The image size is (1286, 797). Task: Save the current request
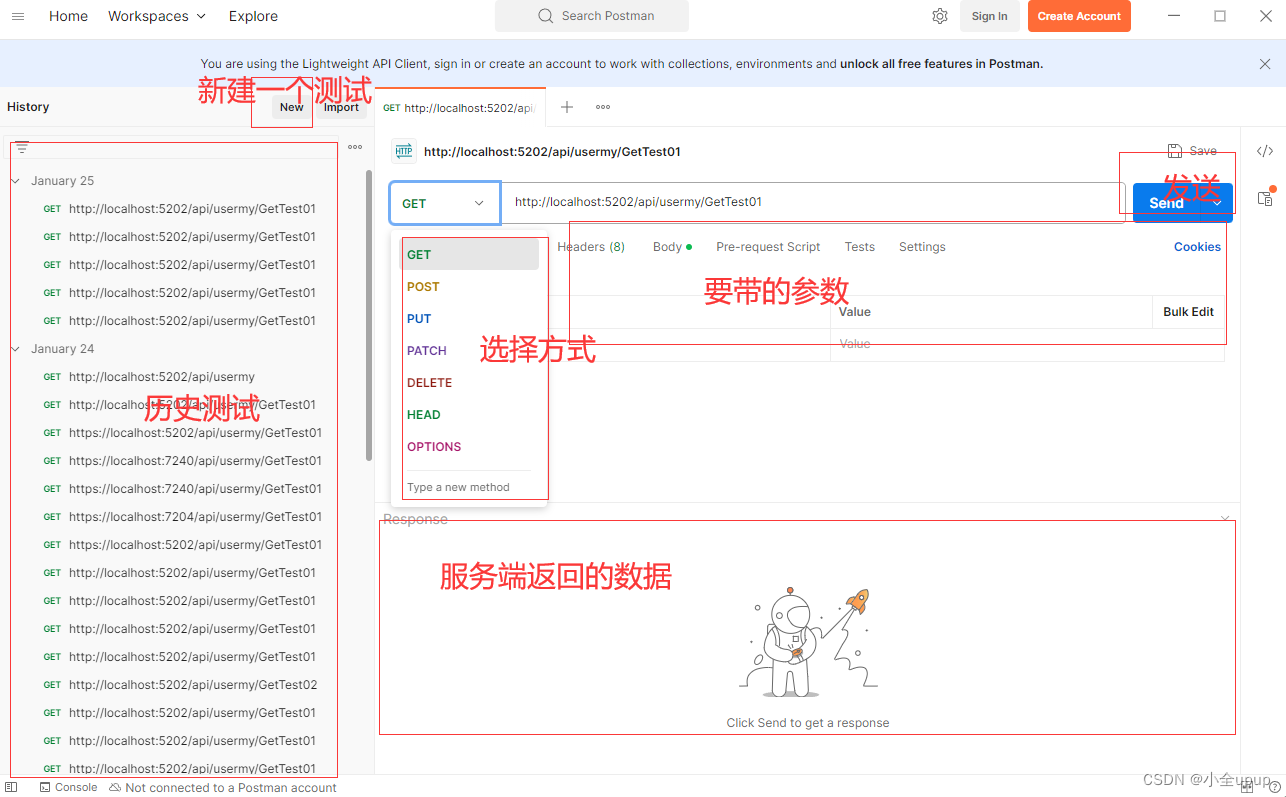1192,151
